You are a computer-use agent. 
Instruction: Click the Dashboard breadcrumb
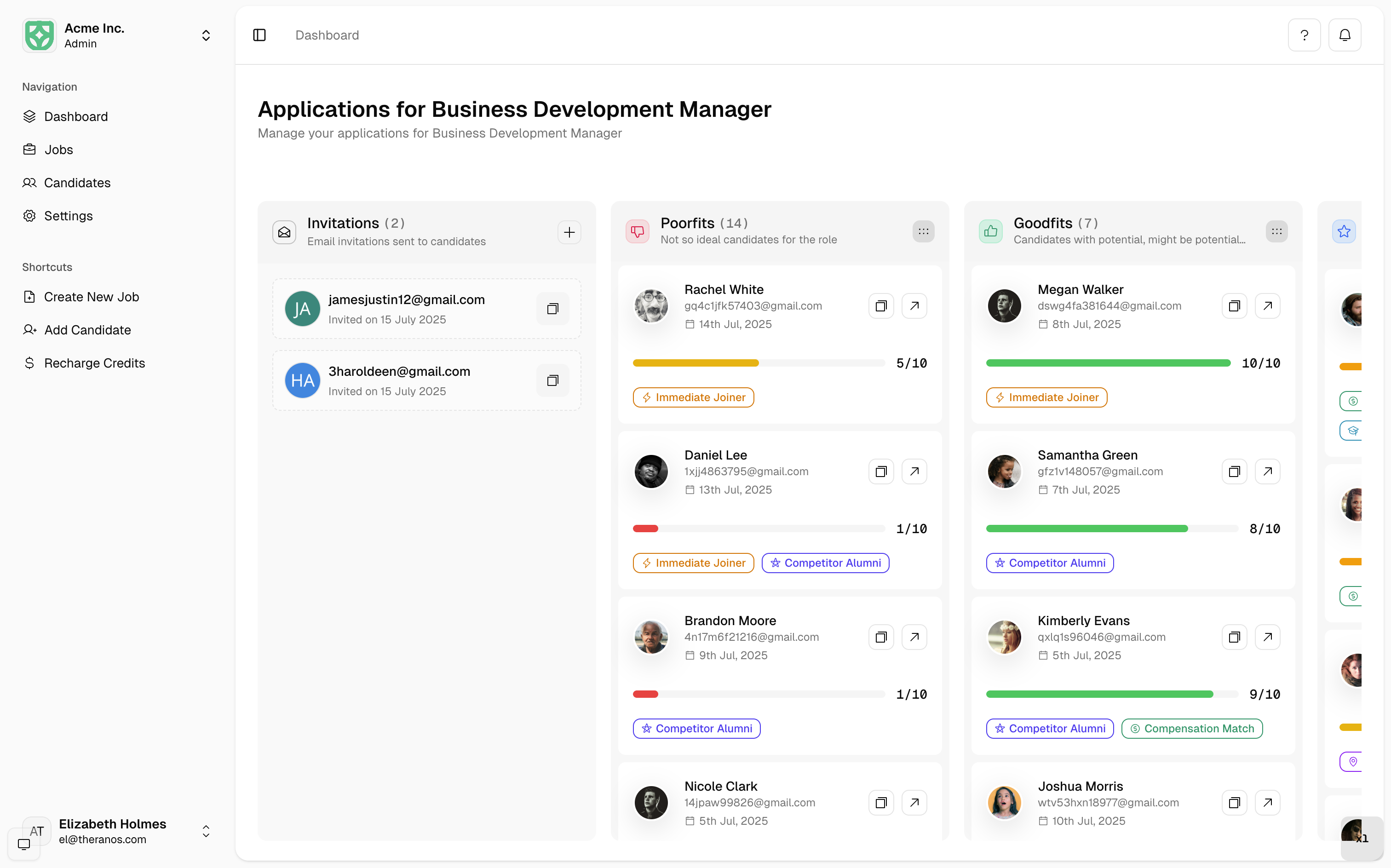point(327,35)
